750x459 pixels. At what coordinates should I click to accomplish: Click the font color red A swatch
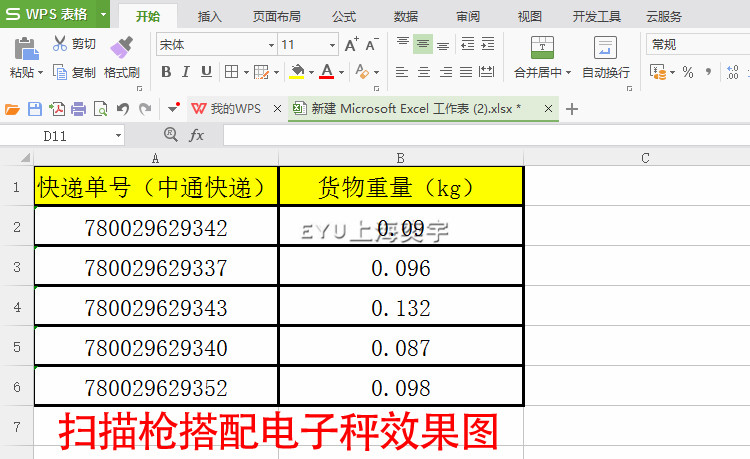click(x=327, y=72)
